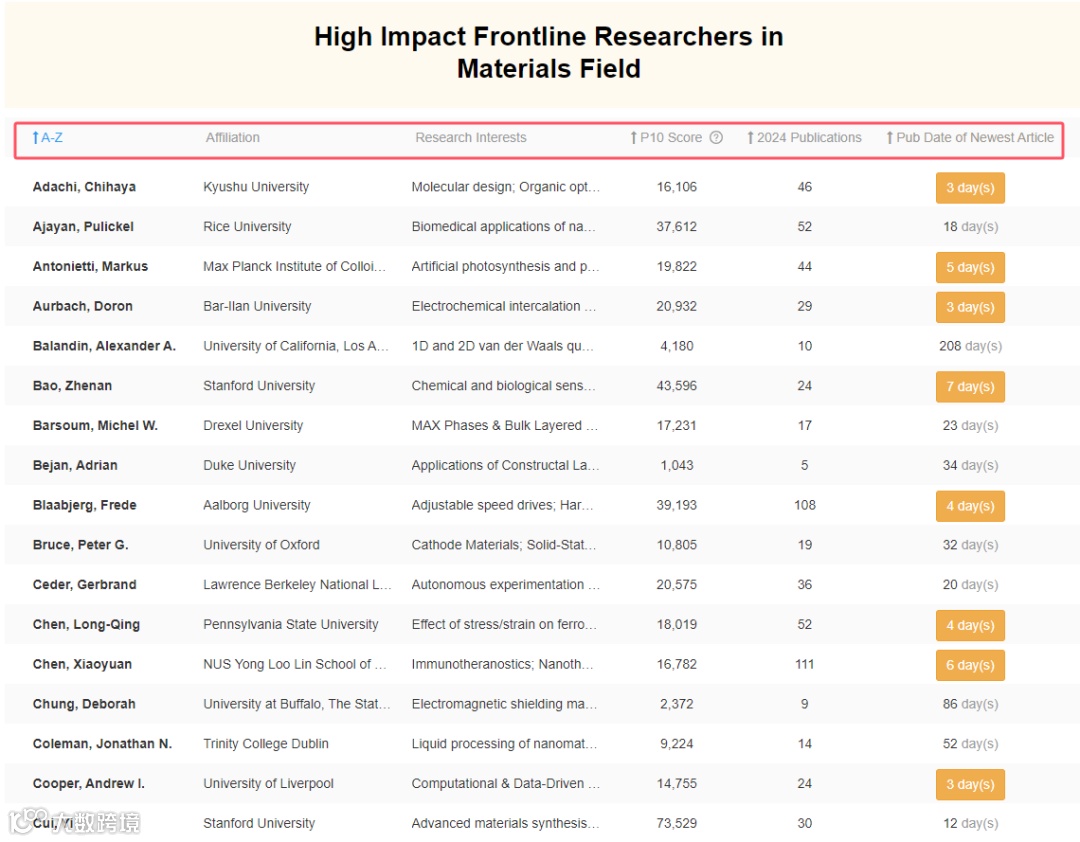Image resolution: width=1080 pixels, height=842 pixels.
Task: Click Antonietti's orange 5 day(s) badge
Action: 970,267
